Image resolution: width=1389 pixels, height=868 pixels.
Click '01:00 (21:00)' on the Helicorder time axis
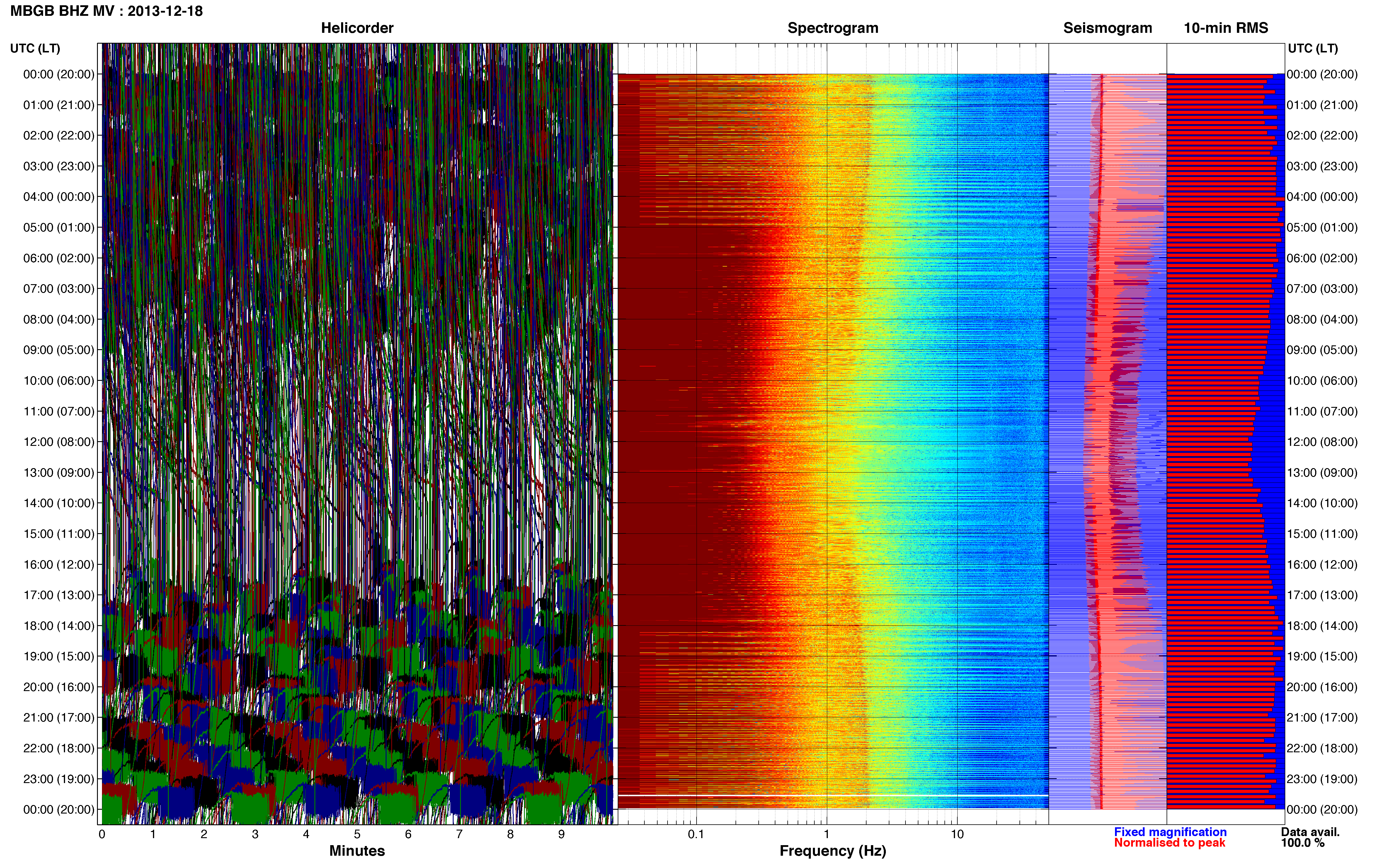pos(59,105)
